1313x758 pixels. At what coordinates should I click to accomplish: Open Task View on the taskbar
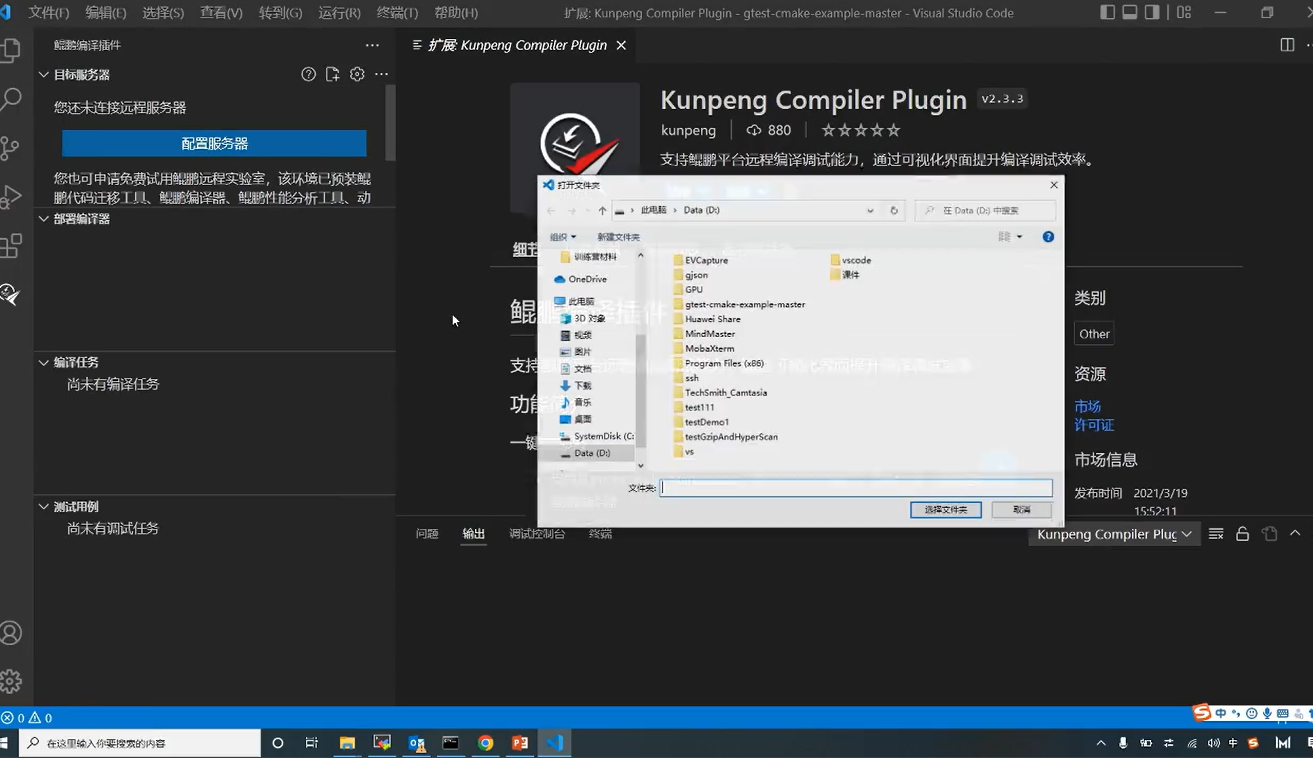(312, 743)
